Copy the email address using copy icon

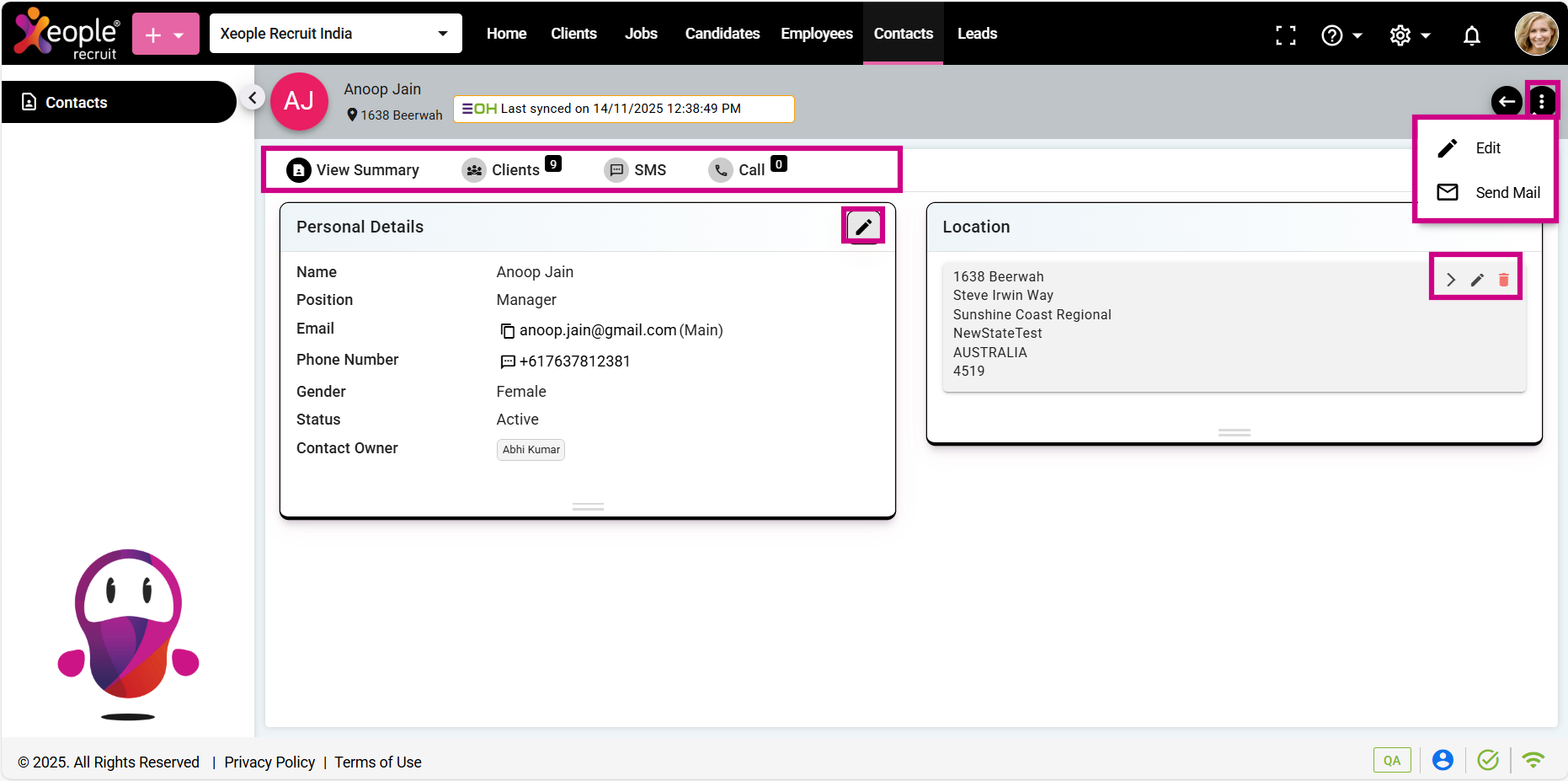click(x=507, y=331)
